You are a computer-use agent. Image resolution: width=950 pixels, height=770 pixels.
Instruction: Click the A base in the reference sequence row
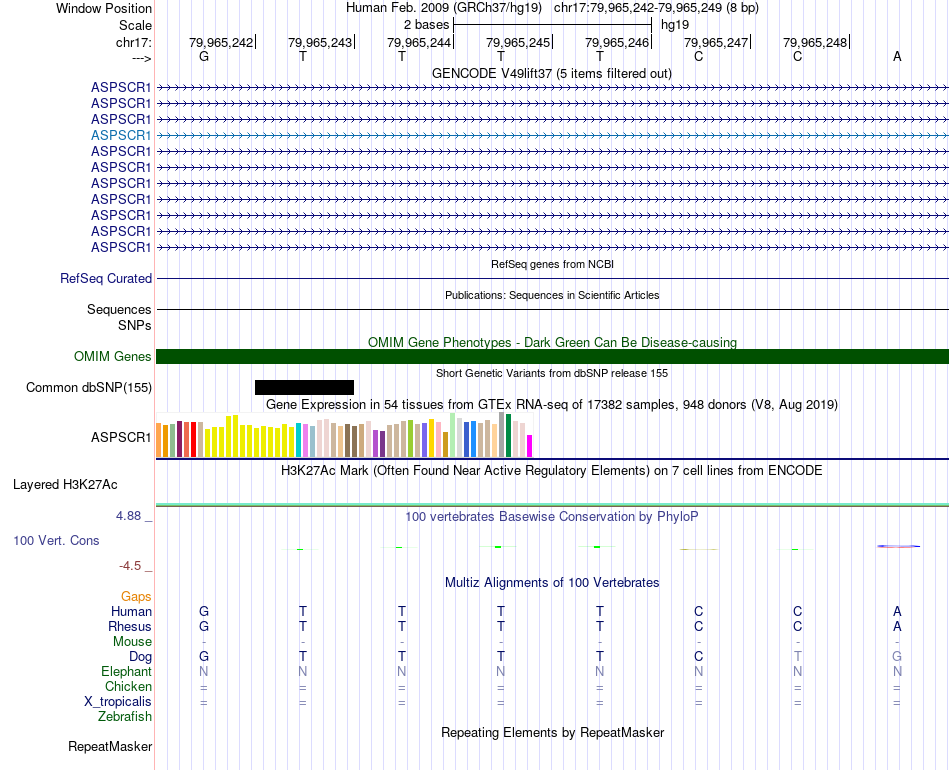coord(897,56)
